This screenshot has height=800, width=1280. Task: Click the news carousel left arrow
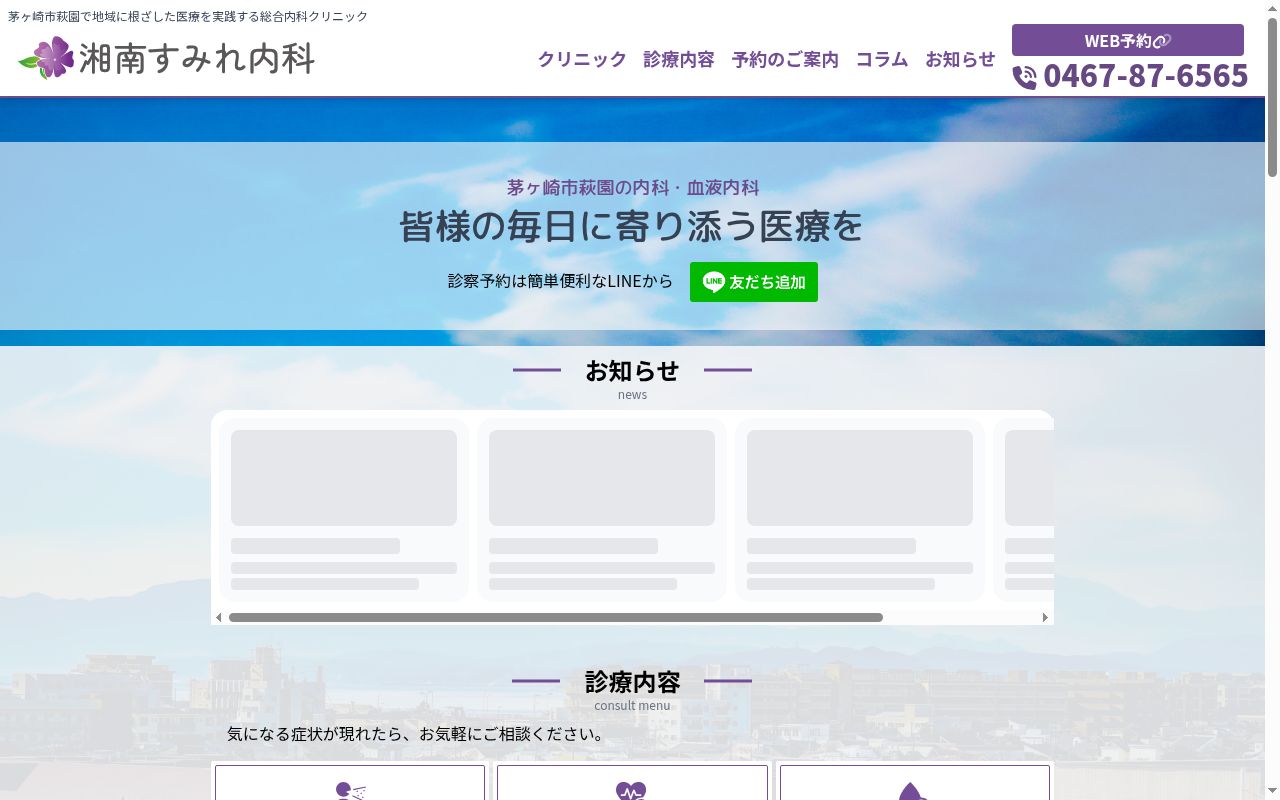(x=219, y=618)
